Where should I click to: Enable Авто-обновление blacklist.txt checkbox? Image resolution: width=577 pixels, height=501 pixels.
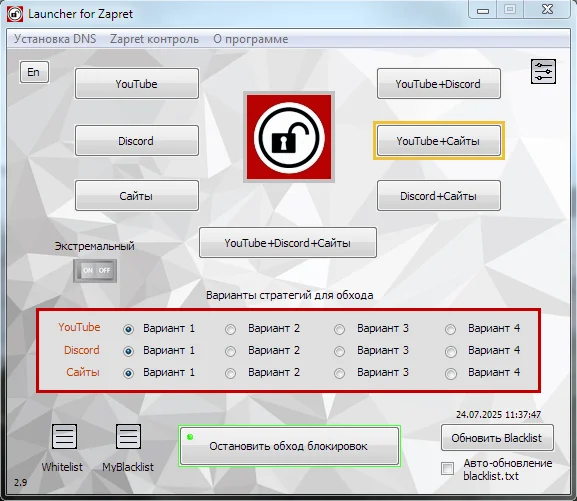point(447,469)
